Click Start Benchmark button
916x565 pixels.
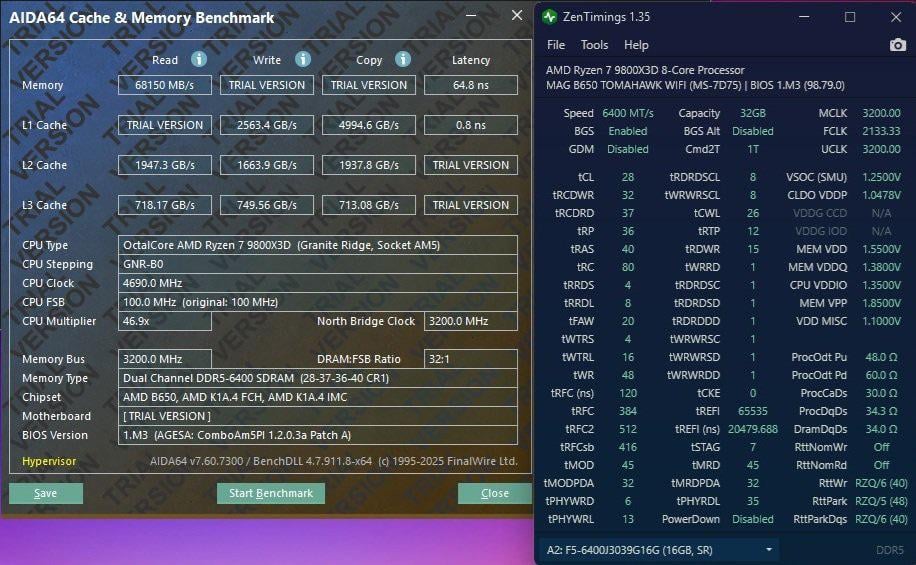[270, 493]
